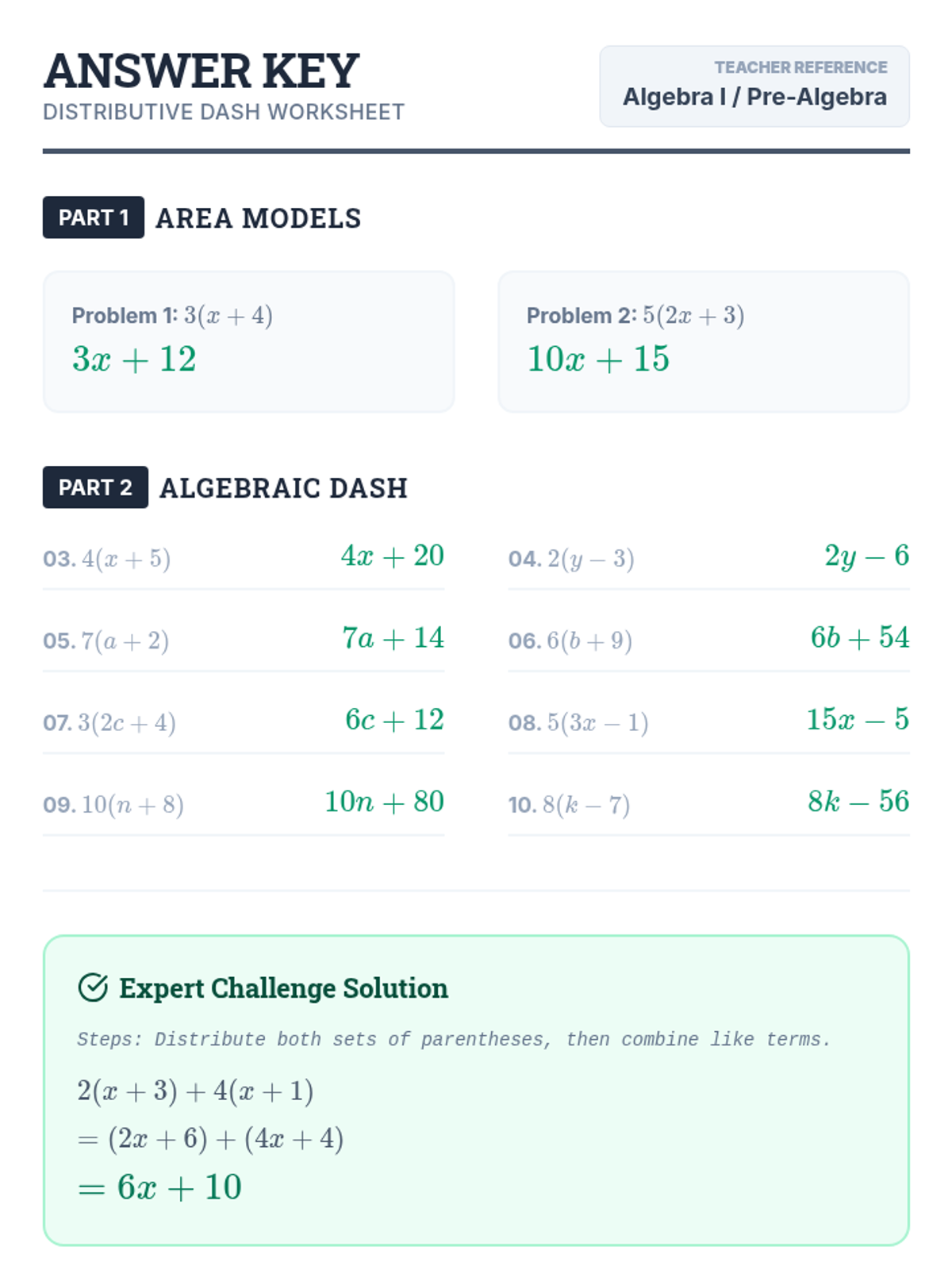Select the PART 1 badge
This screenshot has width=952, height=1270.
point(94,217)
